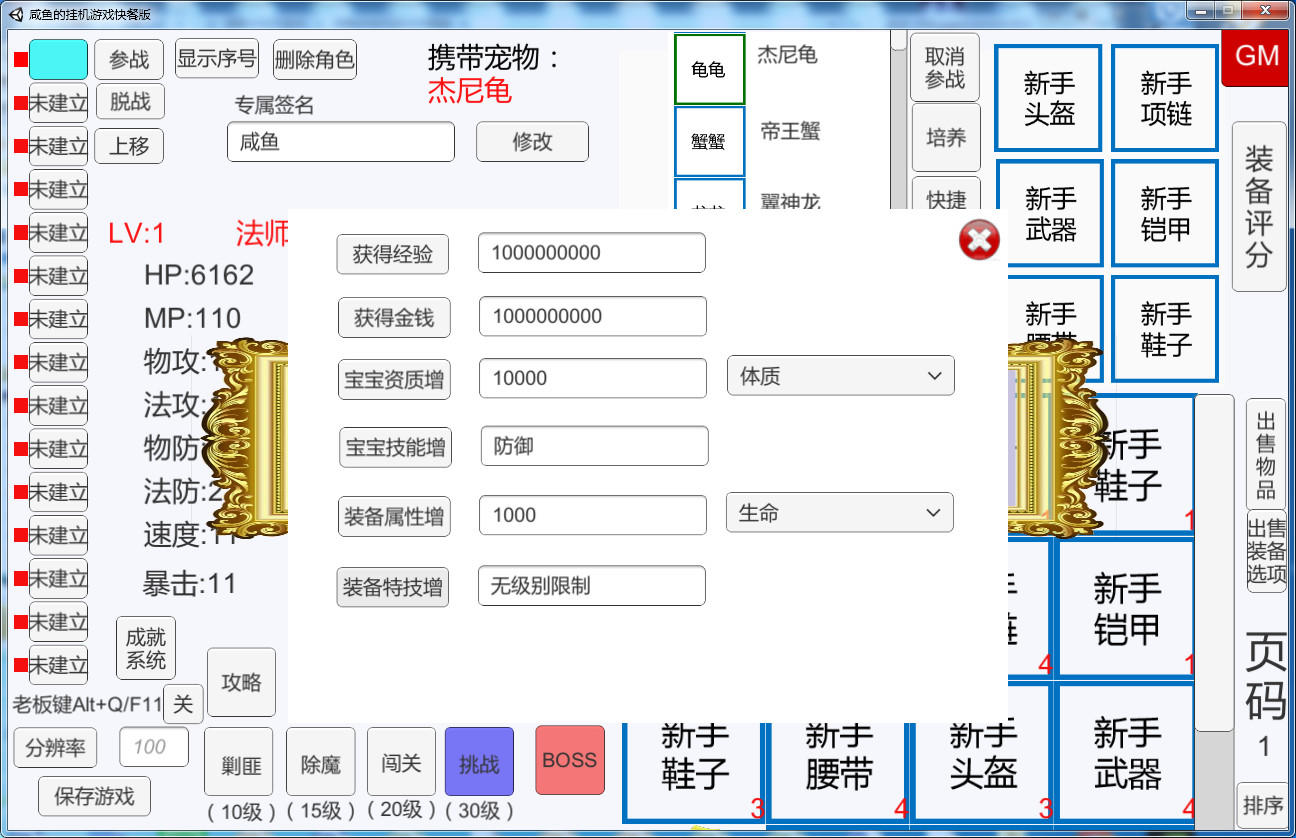
Task: Click 修改 to change signature
Action: [532, 141]
